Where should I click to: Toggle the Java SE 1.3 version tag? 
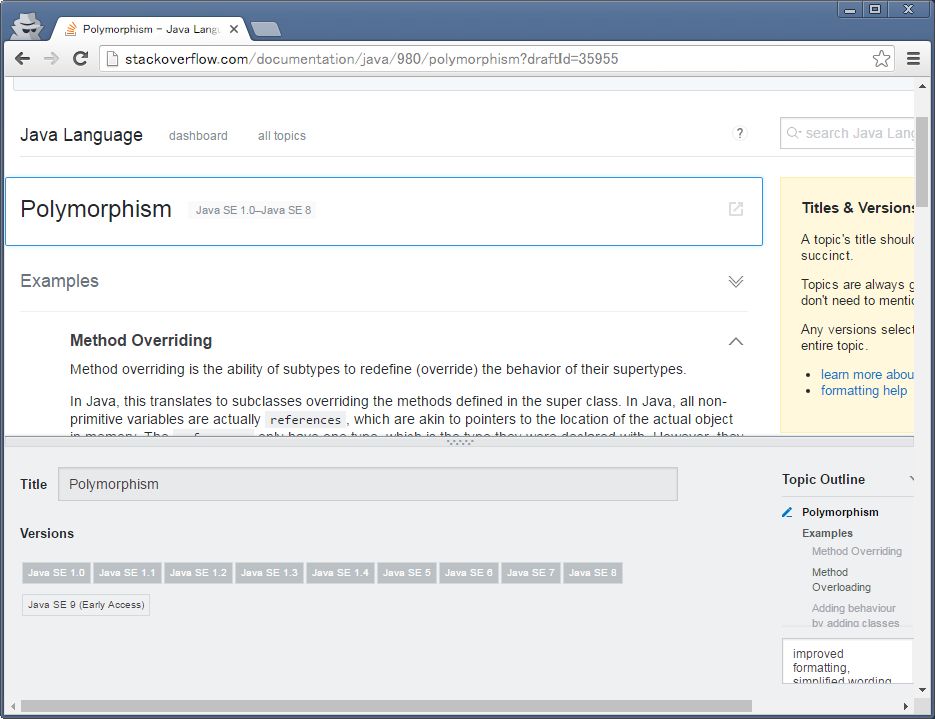point(269,573)
